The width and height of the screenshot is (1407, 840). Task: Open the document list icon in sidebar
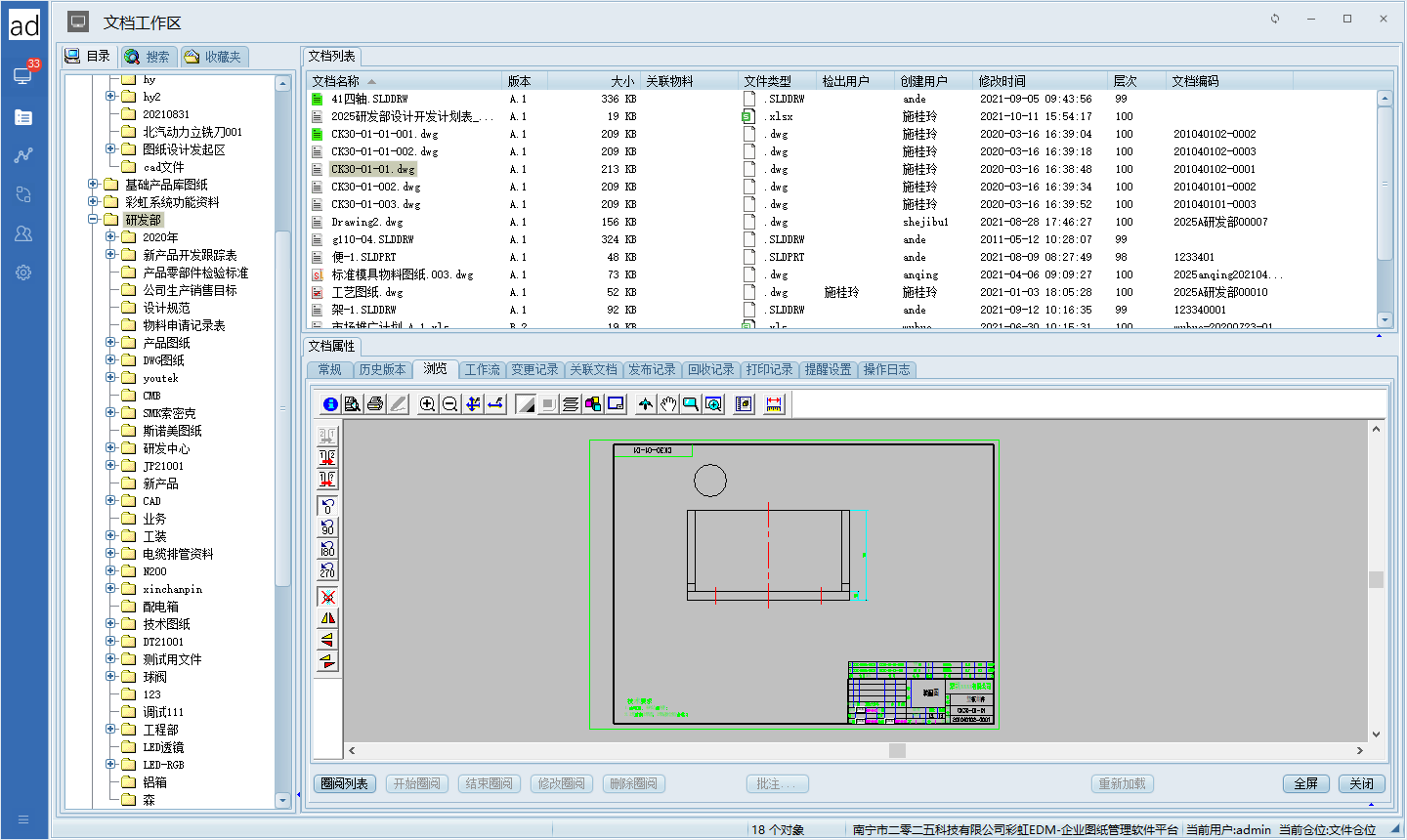pos(23,117)
